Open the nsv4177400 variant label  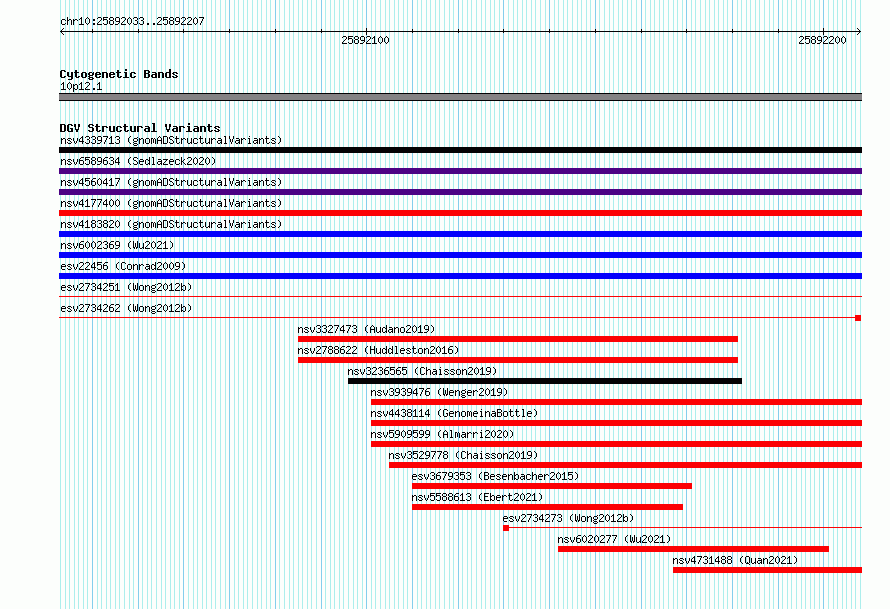pos(171,203)
